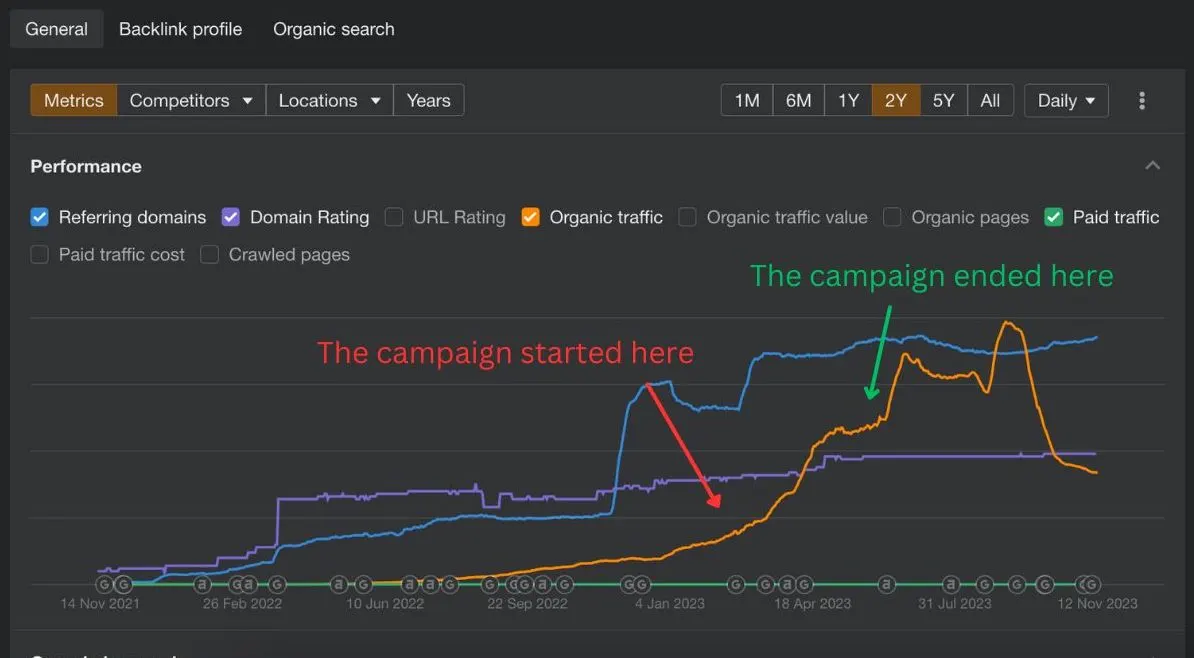The width and height of the screenshot is (1194, 658).
Task: Uncheck the Referring domains checkbox
Action: click(x=40, y=217)
